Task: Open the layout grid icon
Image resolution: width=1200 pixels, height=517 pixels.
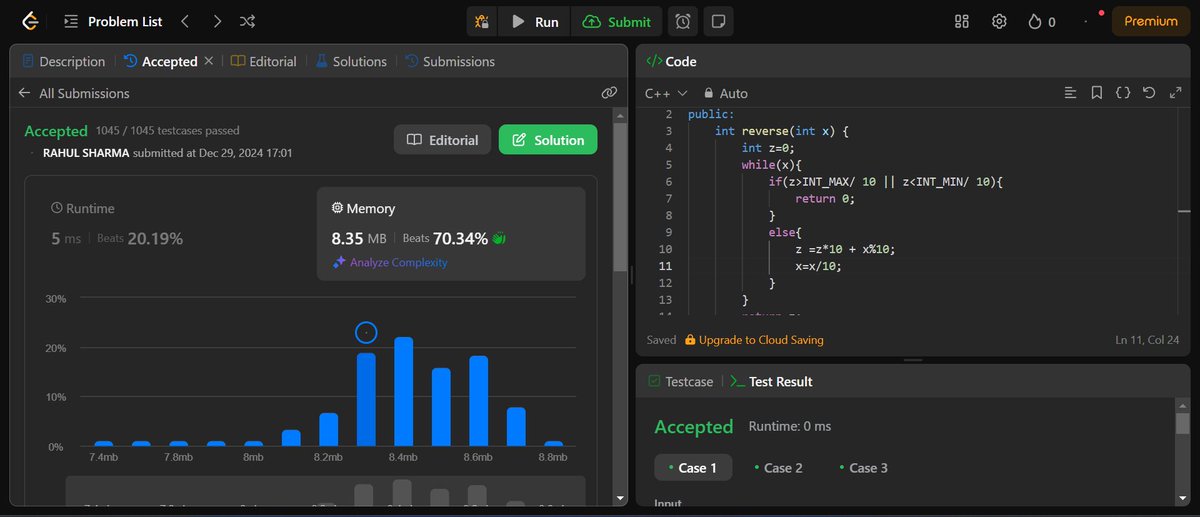Action: pyautogui.click(x=962, y=21)
